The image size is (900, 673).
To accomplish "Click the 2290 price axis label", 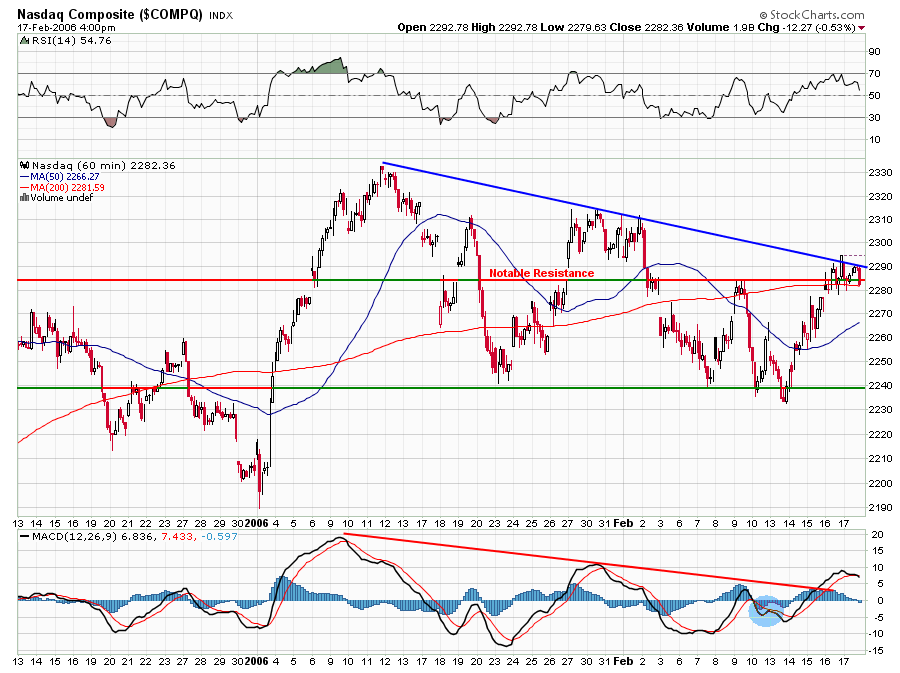I will (x=880, y=267).
